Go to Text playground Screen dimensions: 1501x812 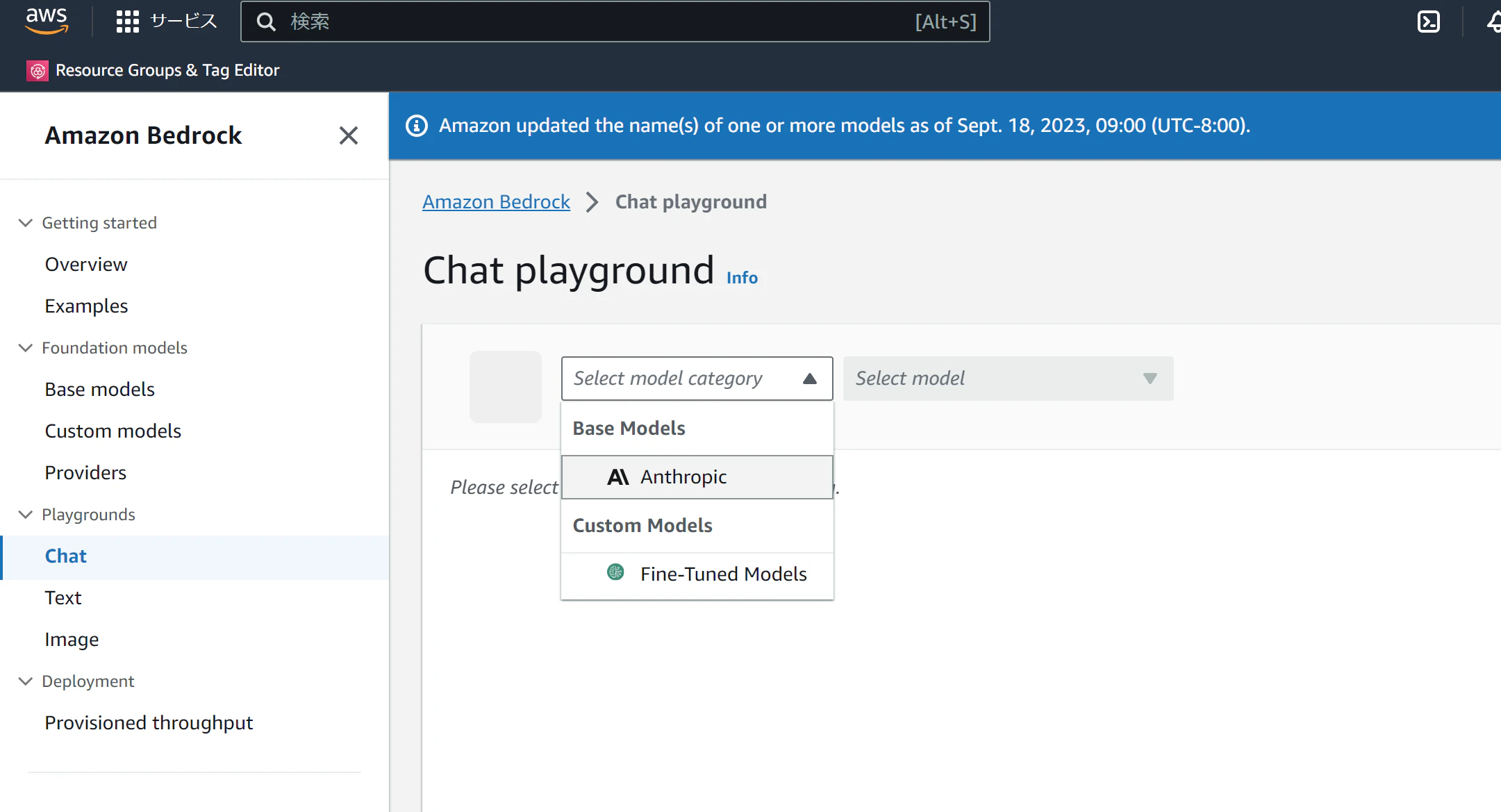pos(63,598)
